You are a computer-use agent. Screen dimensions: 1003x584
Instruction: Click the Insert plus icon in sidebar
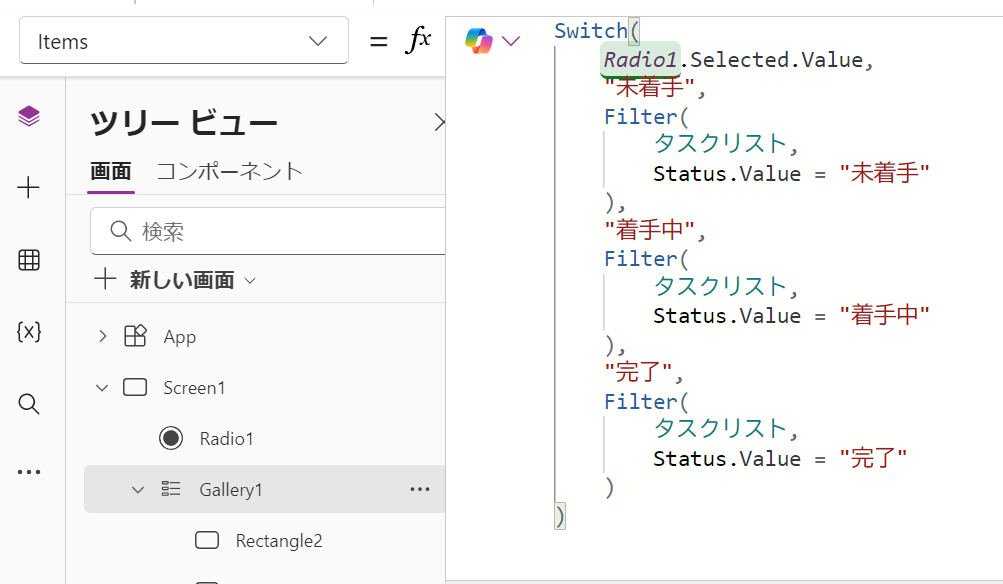pos(29,188)
